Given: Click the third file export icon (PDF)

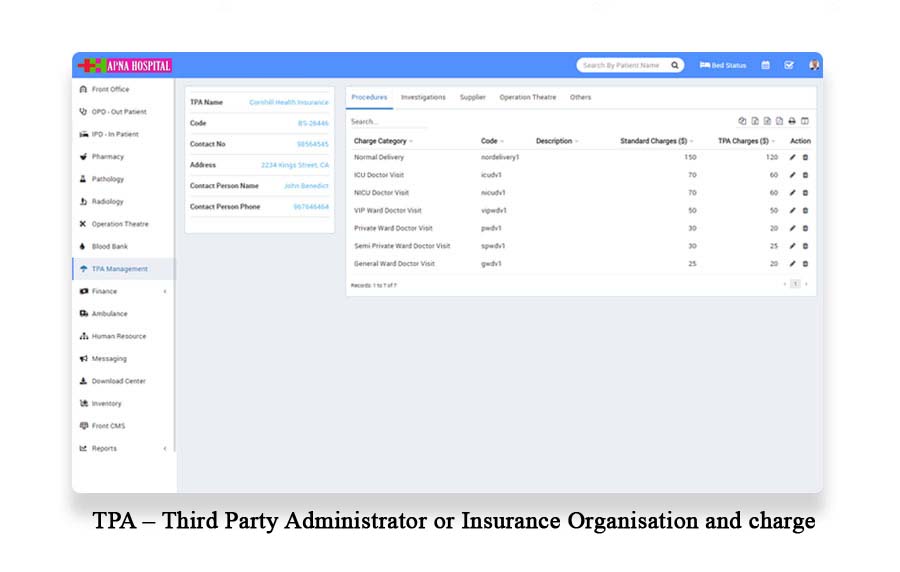Looking at the screenshot, I should [779, 121].
